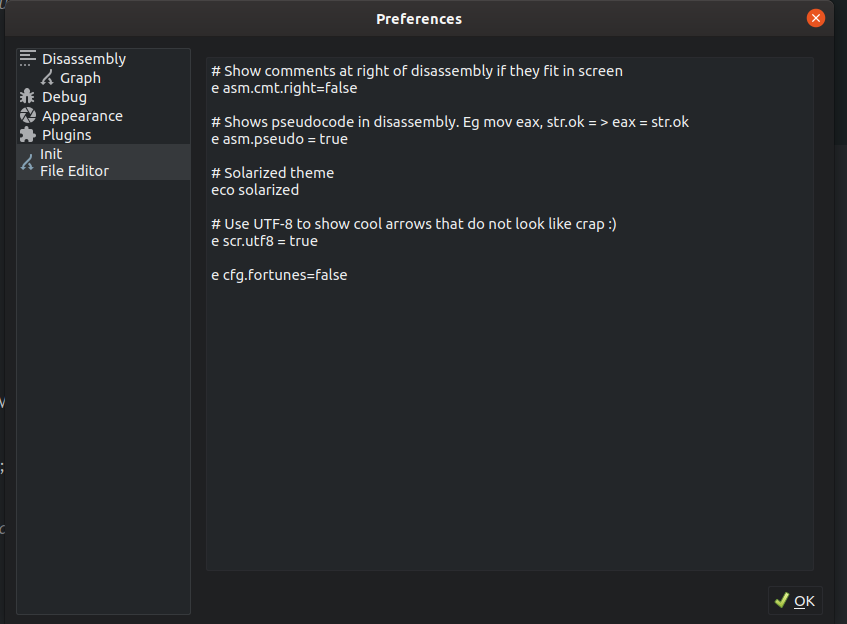Click the Preferences title bar text

pyautogui.click(x=419, y=19)
